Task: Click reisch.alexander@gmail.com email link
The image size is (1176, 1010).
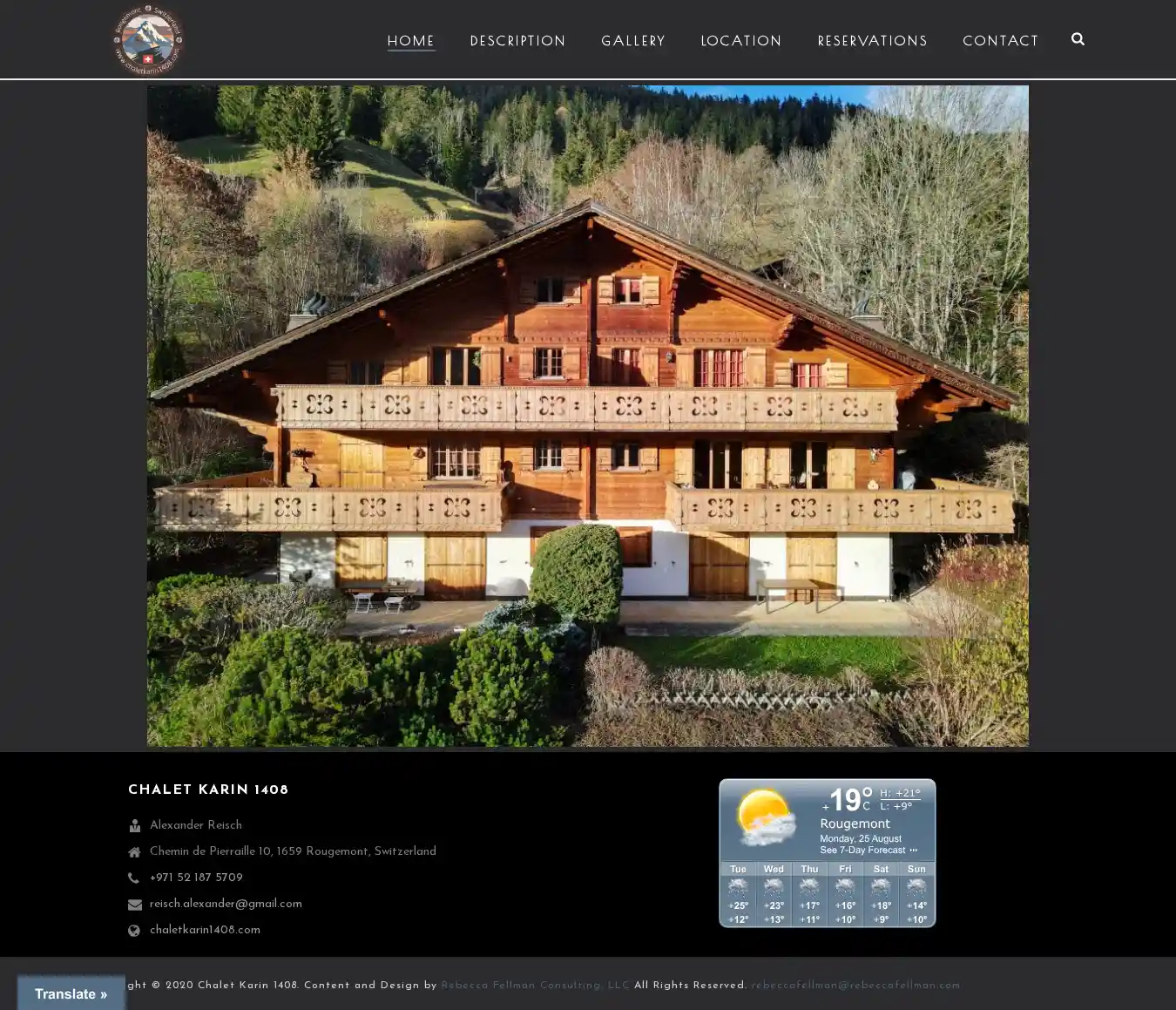Action: [226, 904]
